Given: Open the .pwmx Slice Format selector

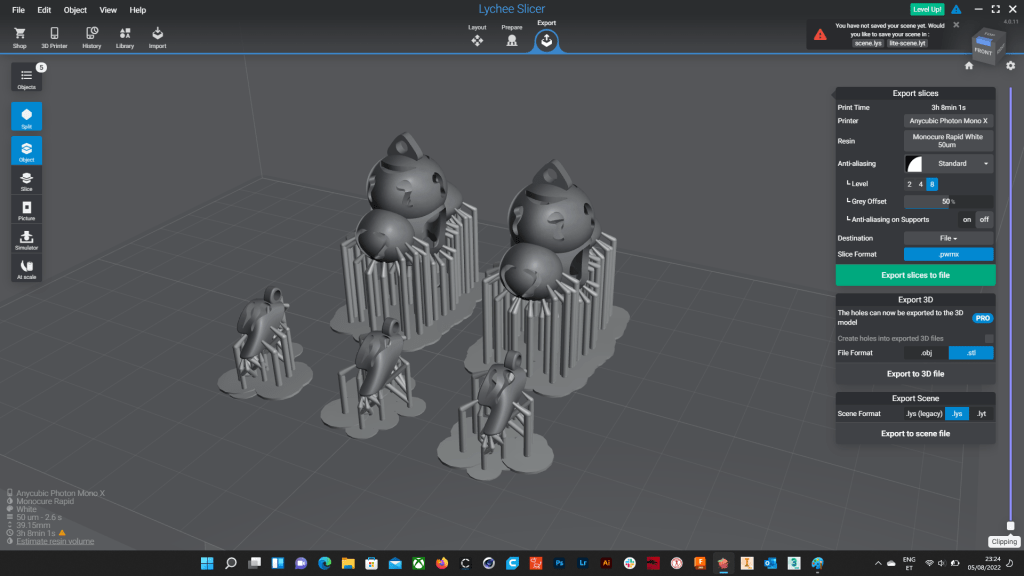Looking at the screenshot, I should click(947, 255).
